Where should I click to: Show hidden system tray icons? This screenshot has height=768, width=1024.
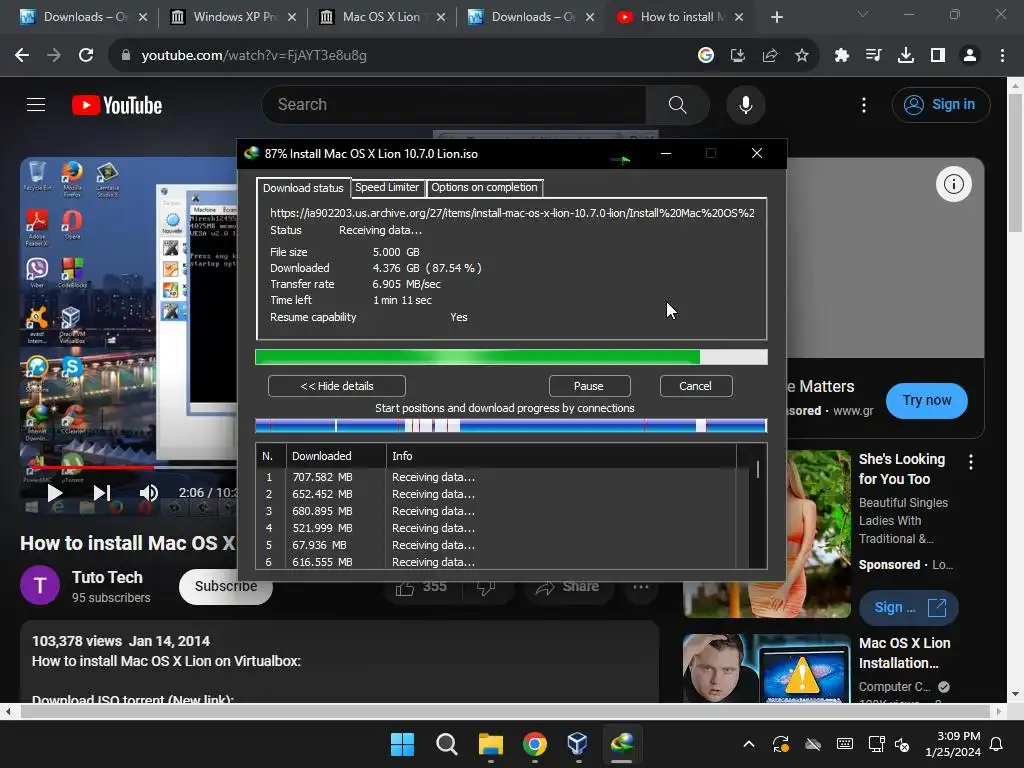click(749, 744)
